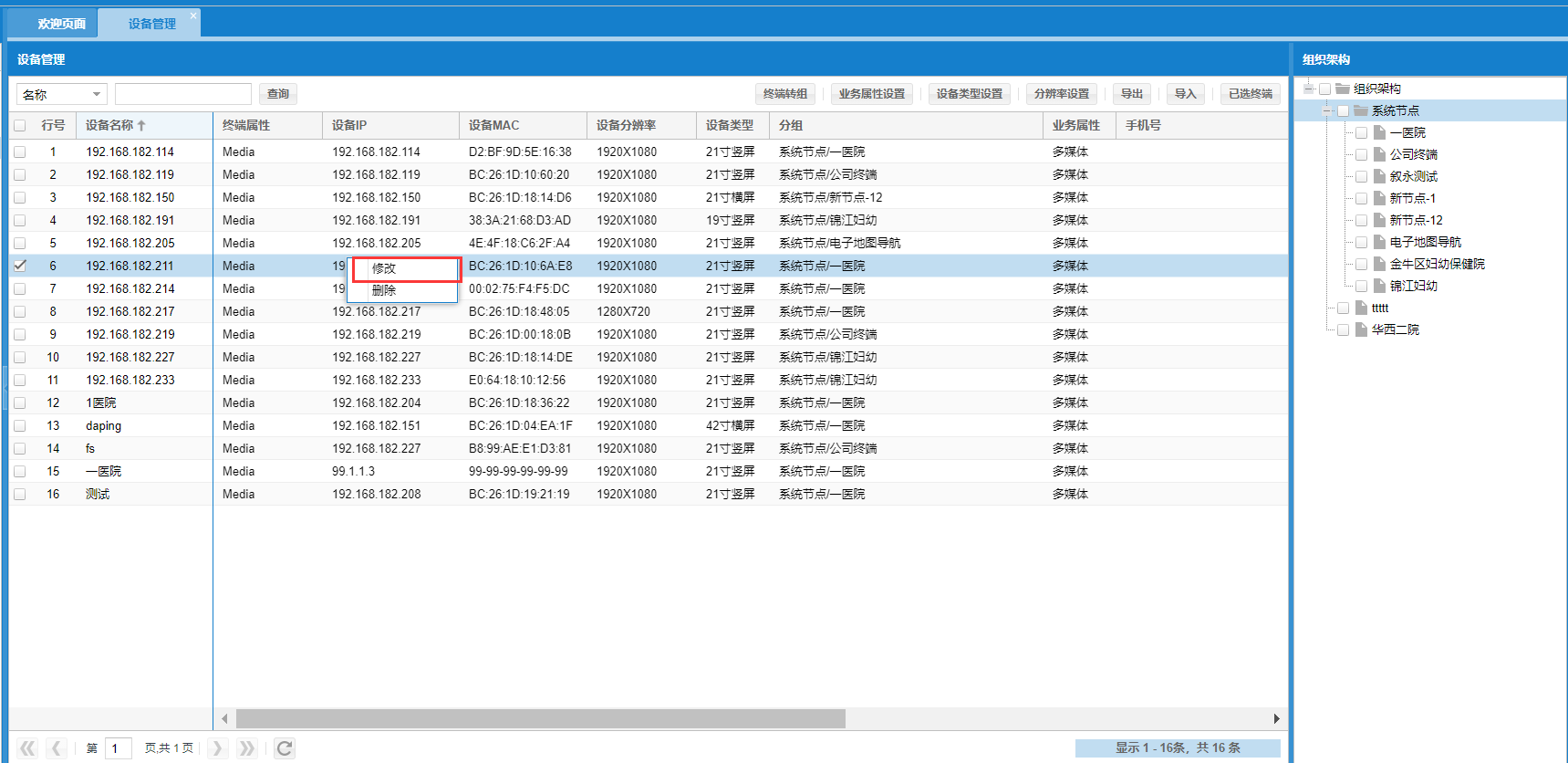Close the 设备管理 tab
Image resolution: width=1568 pixels, height=763 pixels.
pyautogui.click(x=192, y=16)
